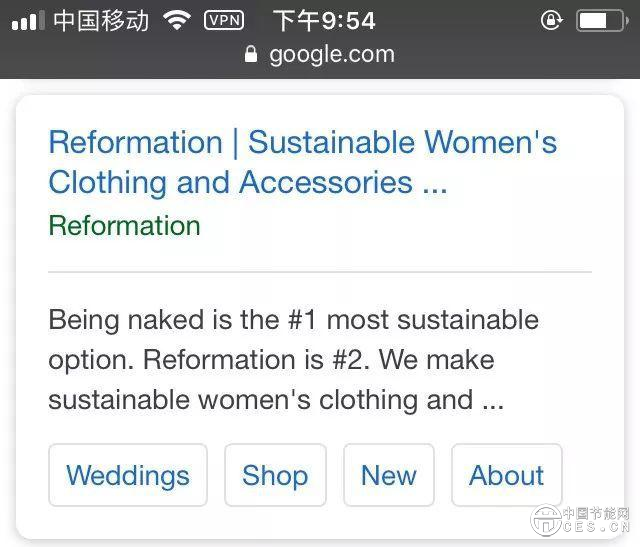This screenshot has width=640, height=547.
Task: Tap the VPN badge in status bar
Action: [223, 20]
